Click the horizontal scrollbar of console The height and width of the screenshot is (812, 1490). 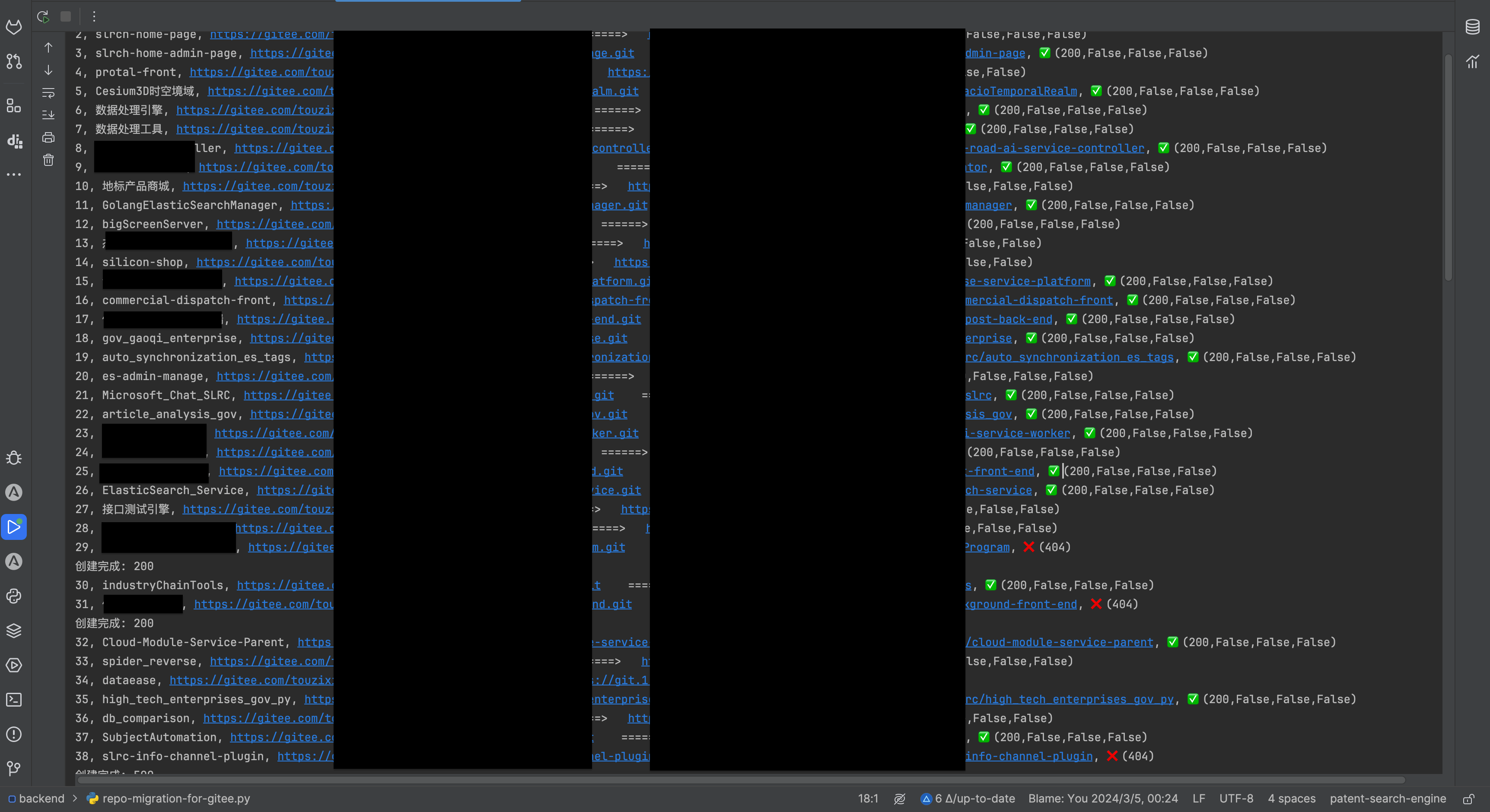point(740,780)
